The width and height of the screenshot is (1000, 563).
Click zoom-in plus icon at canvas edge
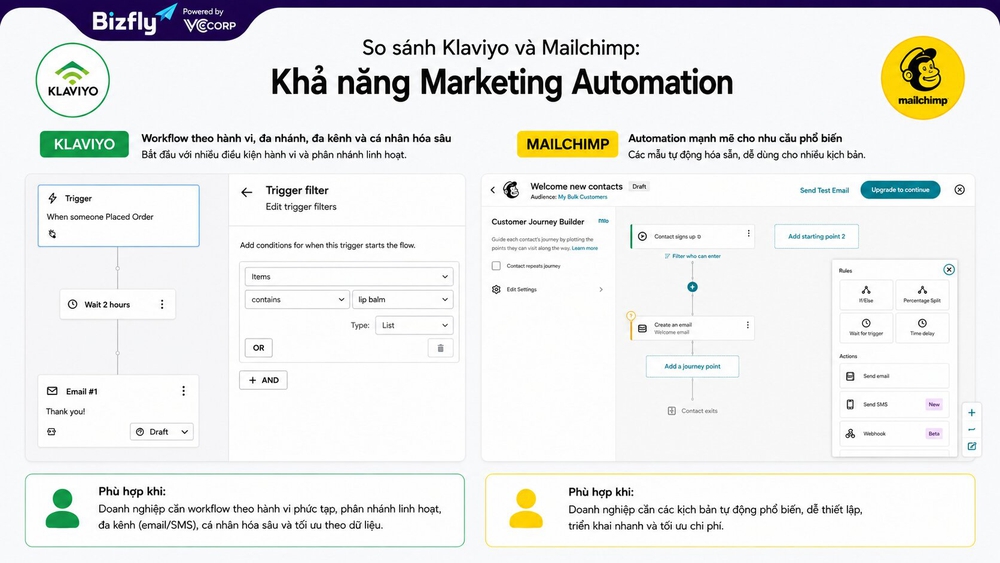click(x=971, y=413)
